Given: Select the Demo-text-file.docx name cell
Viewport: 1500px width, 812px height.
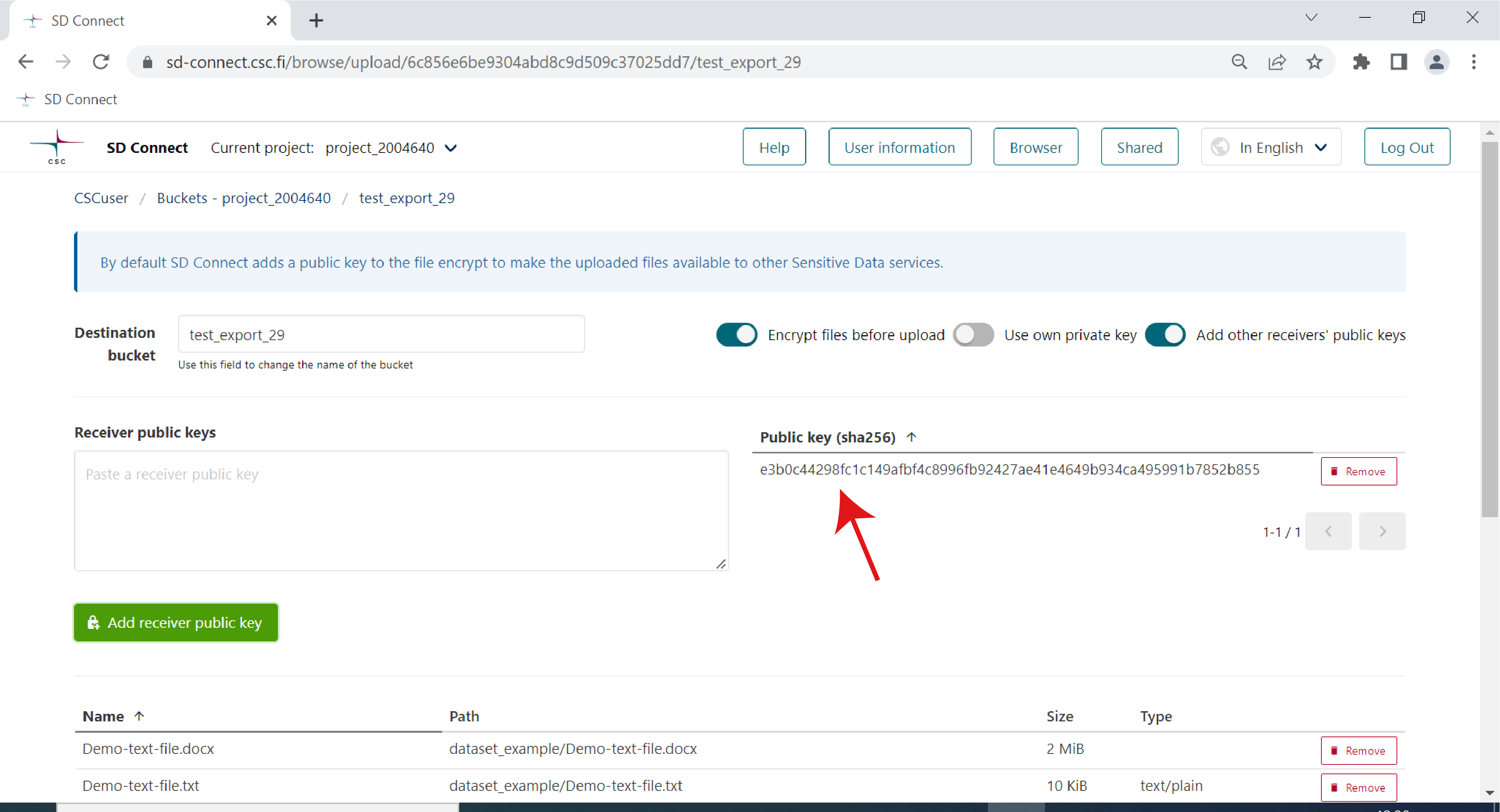Looking at the screenshot, I should [148, 749].
